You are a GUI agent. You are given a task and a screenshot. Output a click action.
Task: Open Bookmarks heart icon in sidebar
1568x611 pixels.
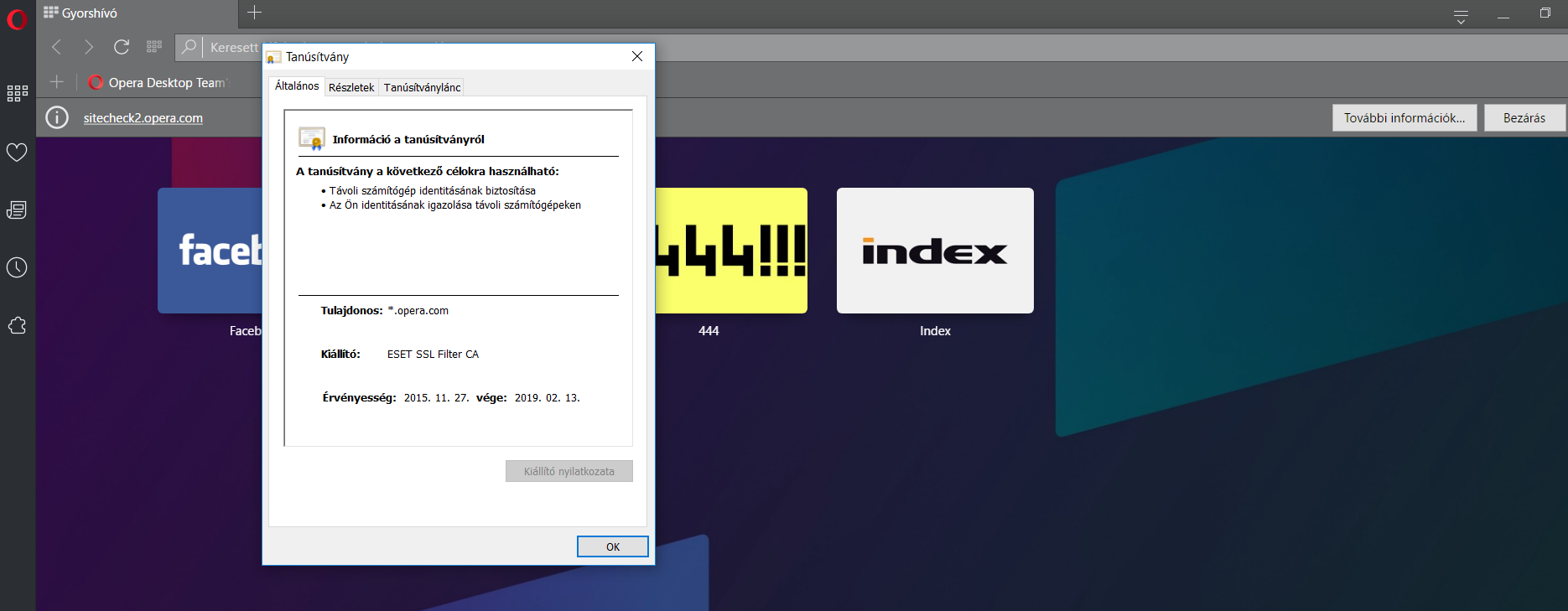click(17, 153)
